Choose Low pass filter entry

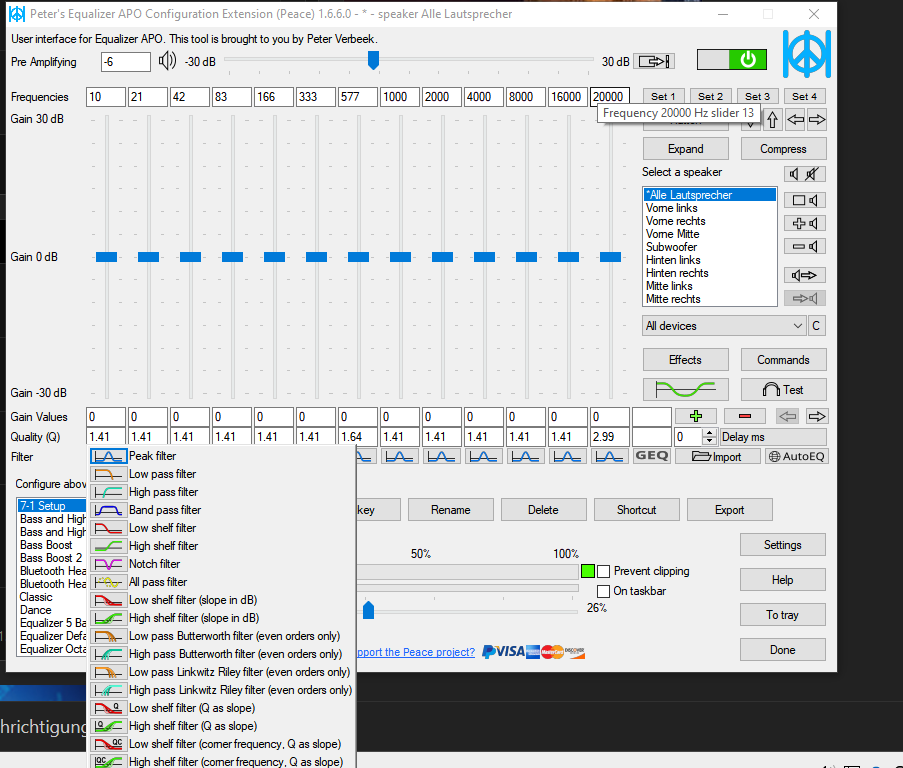(x=222, y=474)
